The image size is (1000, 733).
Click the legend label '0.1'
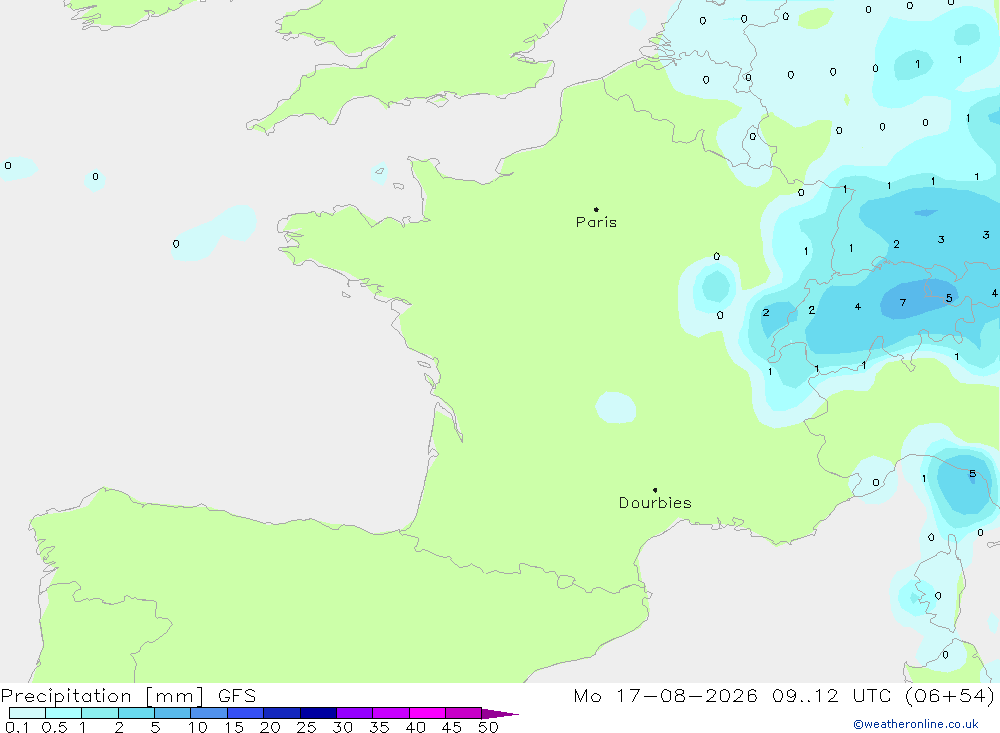pyautogui.click(x=17, y=727)
